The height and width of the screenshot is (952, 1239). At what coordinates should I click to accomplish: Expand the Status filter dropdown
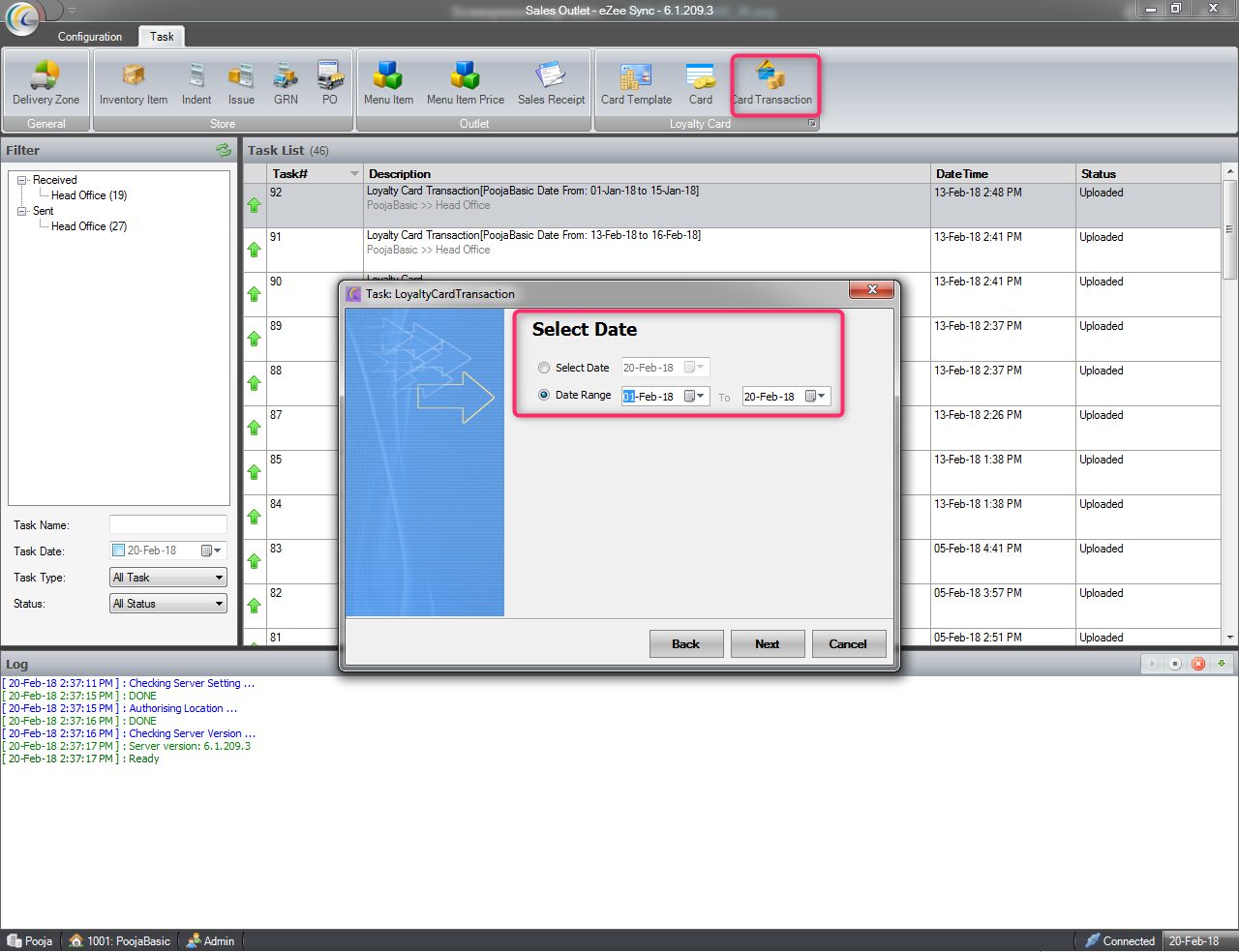tap(168, 604)
